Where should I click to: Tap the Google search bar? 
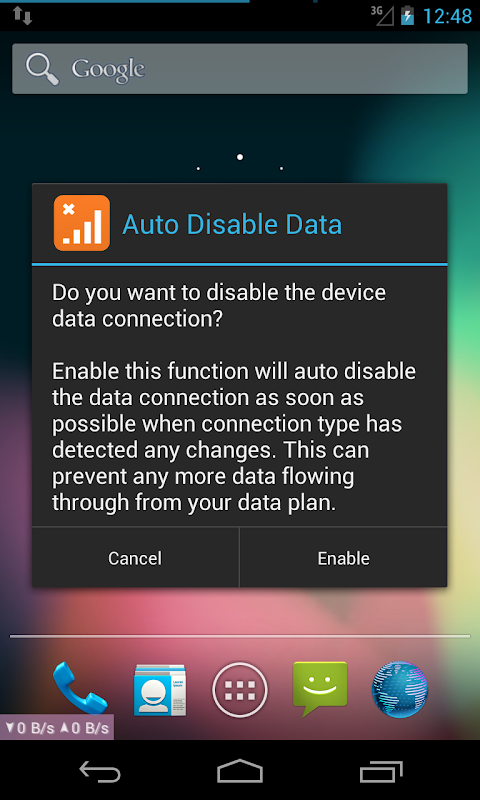coord(240,68)
